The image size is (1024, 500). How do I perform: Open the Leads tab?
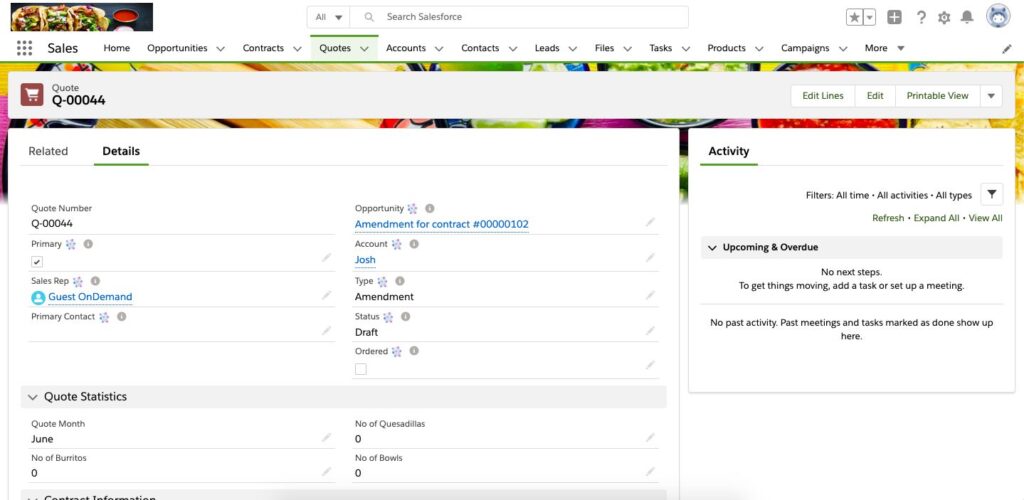coord(547,48)
